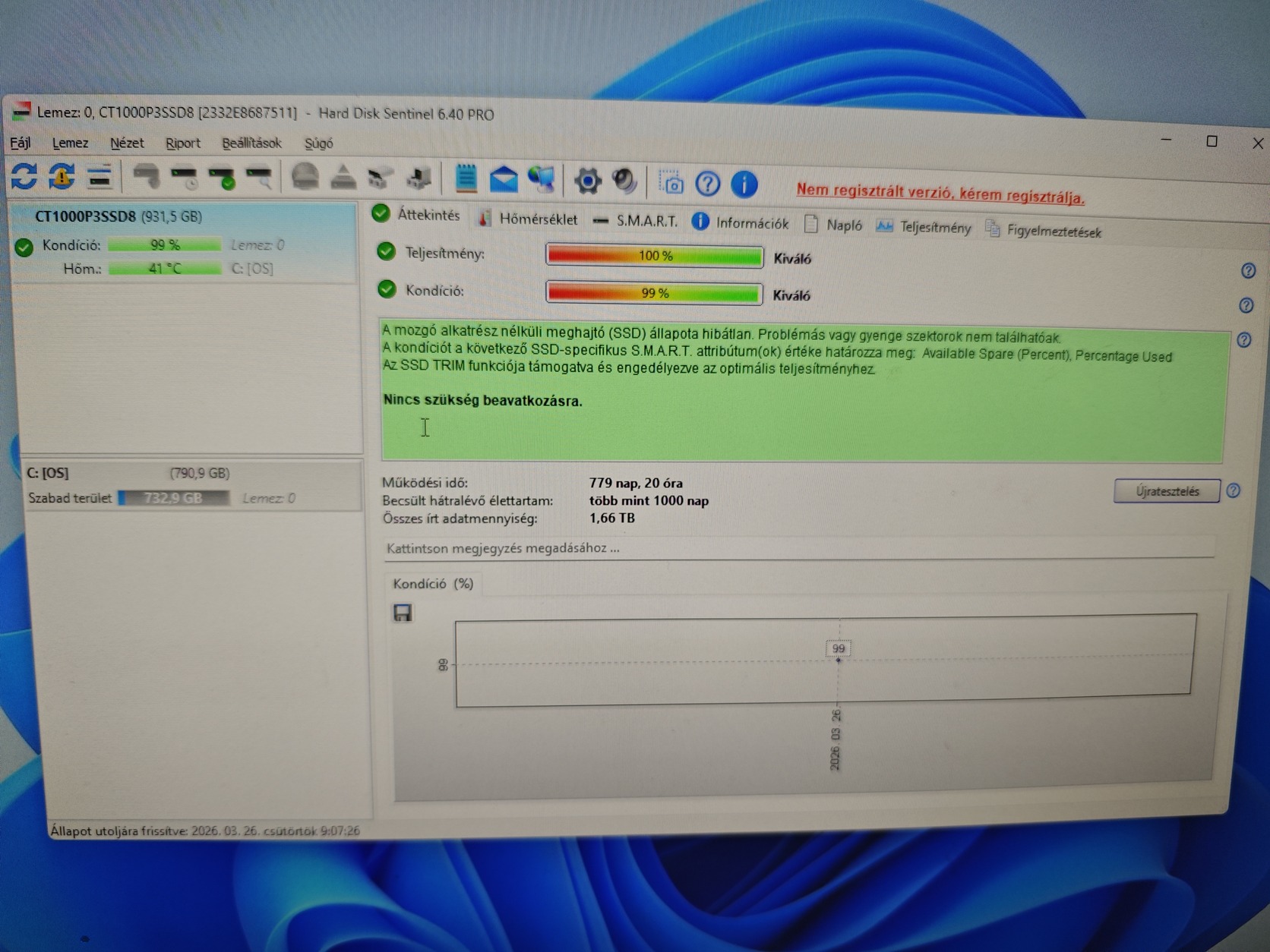Click the refresh icon with yellow warning sign
The image size is (1270, 952).
[x=62, y=176]
